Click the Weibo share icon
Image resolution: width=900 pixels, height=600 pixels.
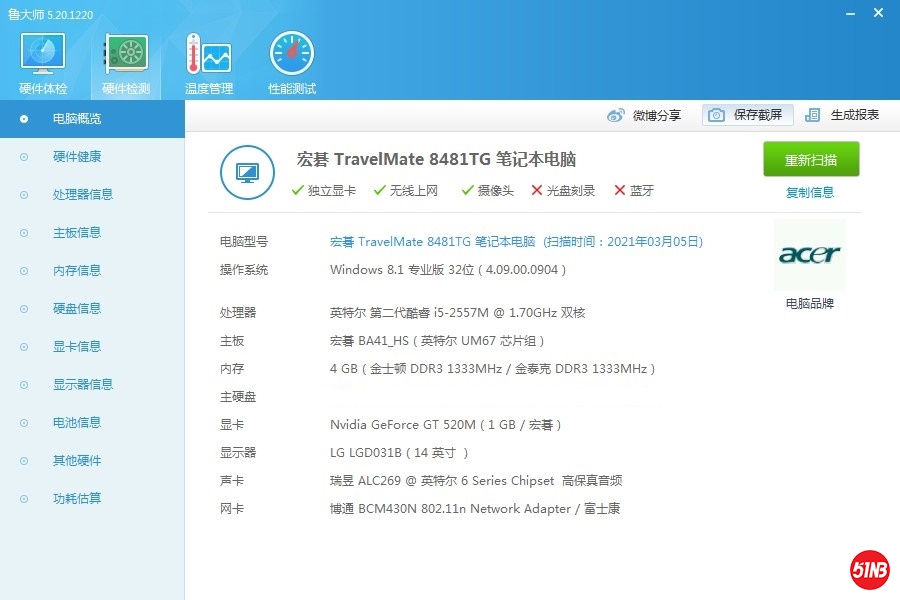[616, 115]
